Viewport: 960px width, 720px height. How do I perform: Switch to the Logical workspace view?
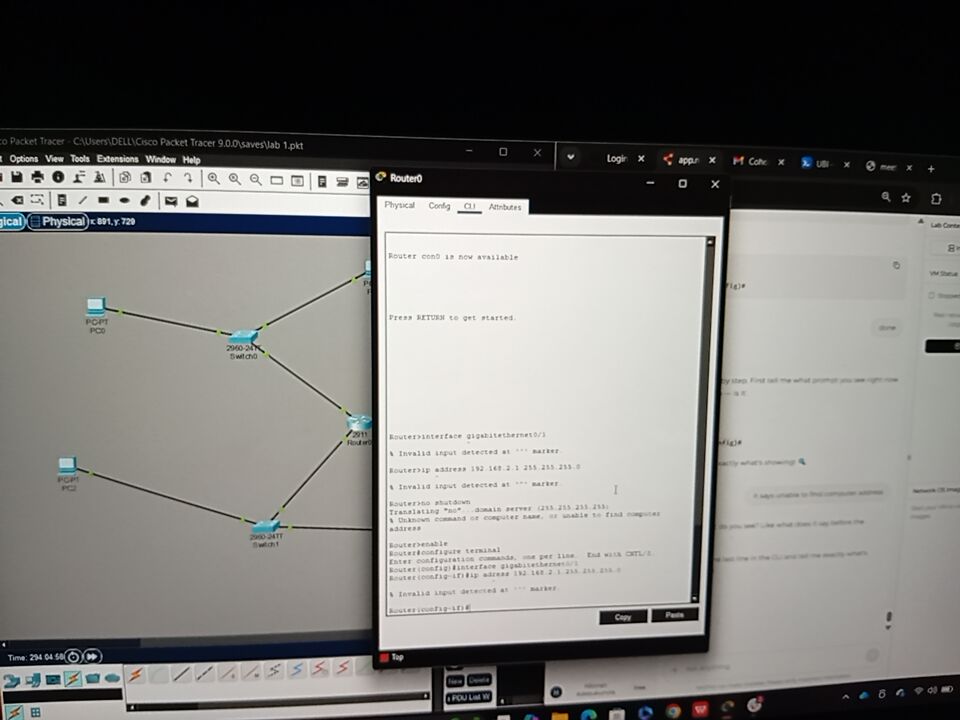pos(10,221)
